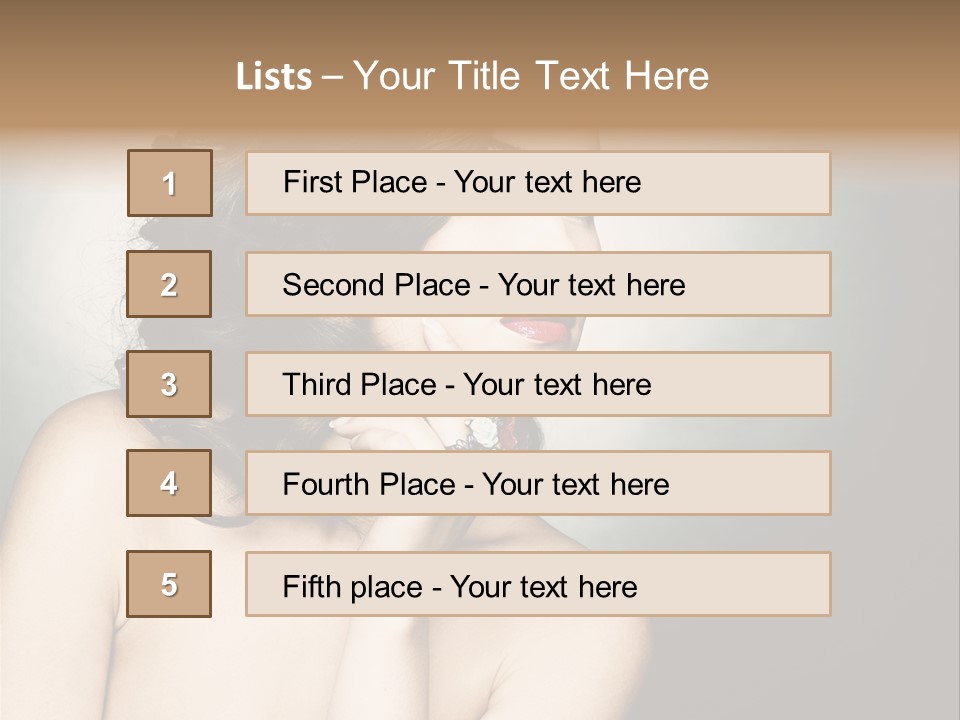Select the number 4 box
Image resolution: width=960 pixels, height=720 pixels.
(x=169, y=483)
